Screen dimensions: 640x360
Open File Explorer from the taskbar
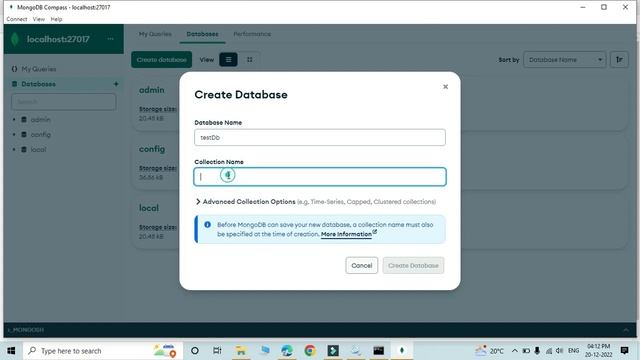pos(241,351)
